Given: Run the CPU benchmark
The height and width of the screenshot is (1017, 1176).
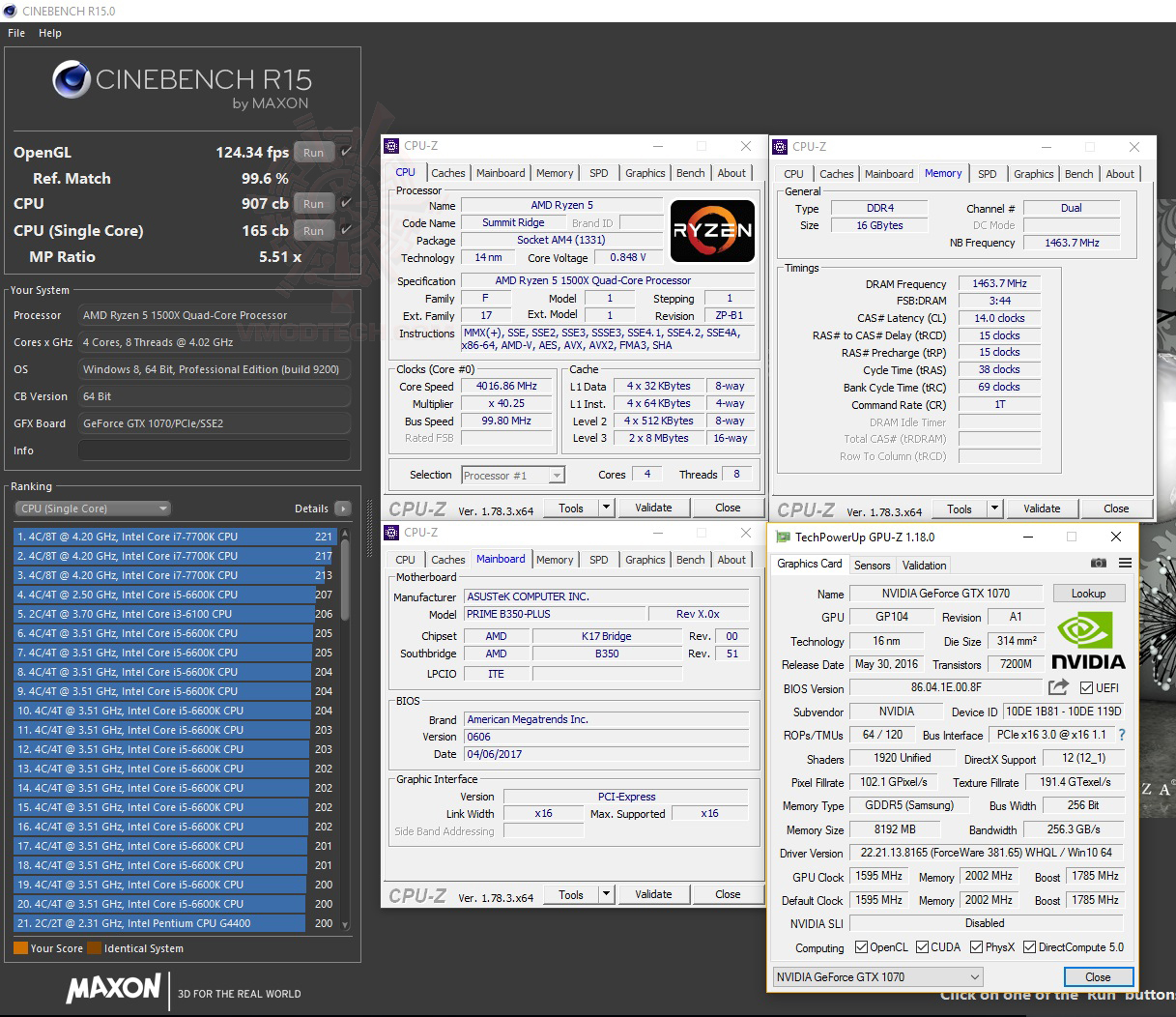Looking at the screenshot, I should coord(314,204).
